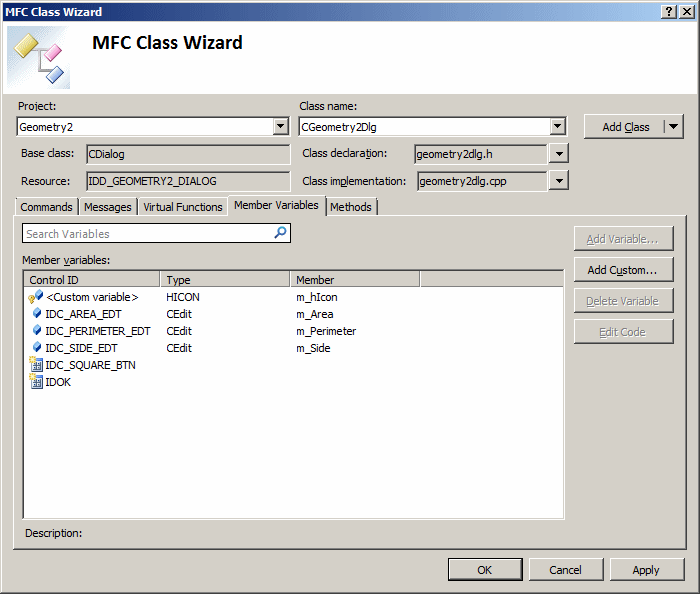Click the MFC Class Wizard logo
This screenshot has height=594, width=700.
point(38,57)
